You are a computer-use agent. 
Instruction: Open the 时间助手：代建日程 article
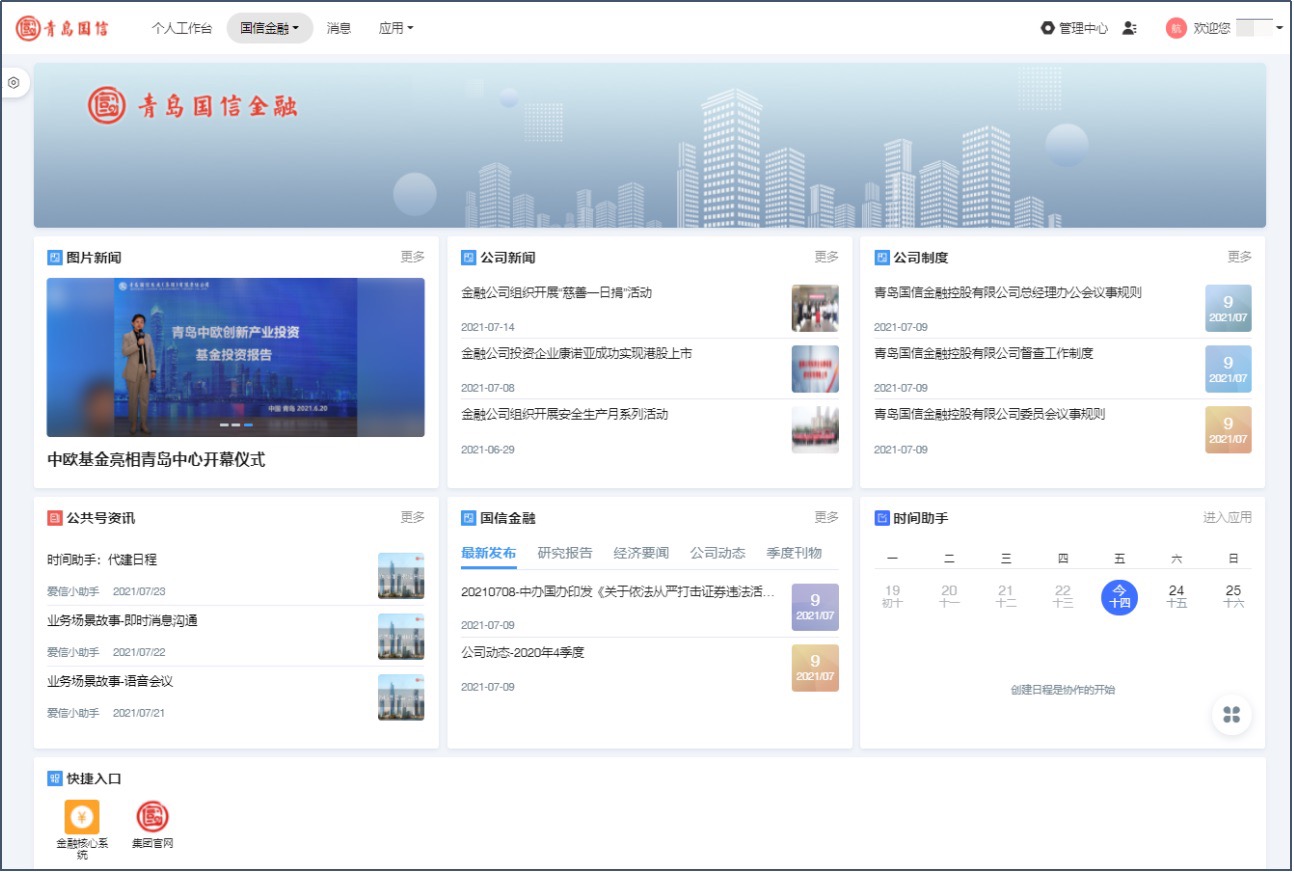point(102,560)
